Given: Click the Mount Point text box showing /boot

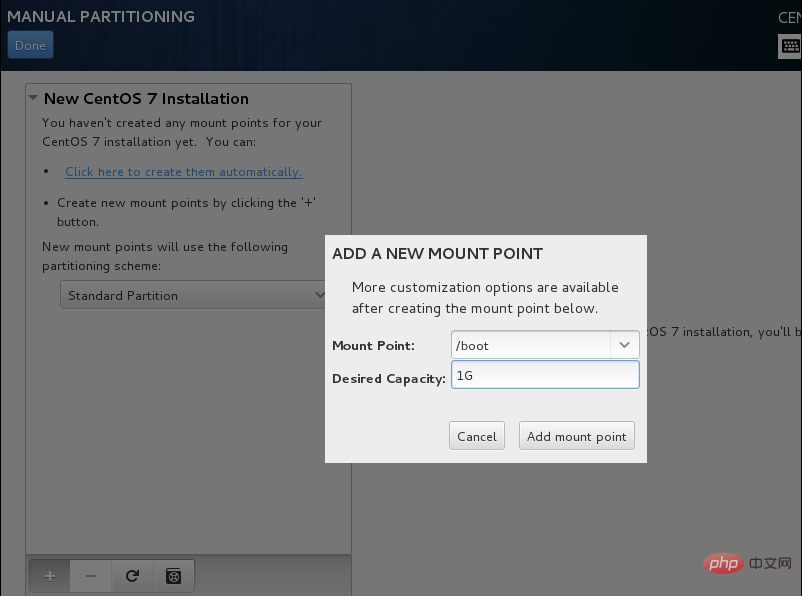Looking at the screenshot, I should pyautogui.click(x=531, y=345).
